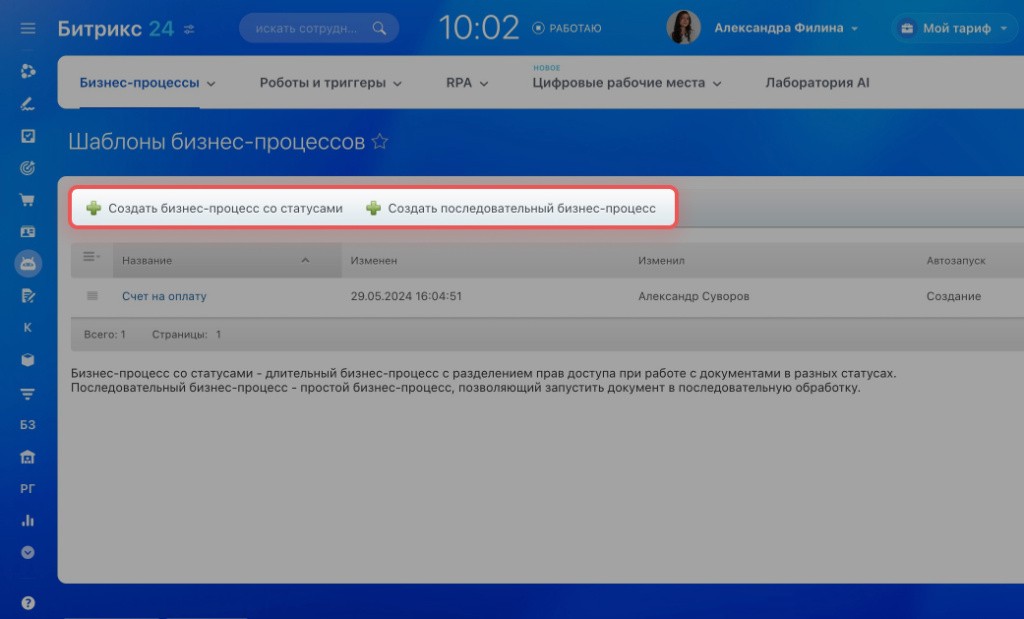Select the cube-shaped sites icon in sidebar
This screenshot has height=619, width=1024.
[x=27, y=360]
